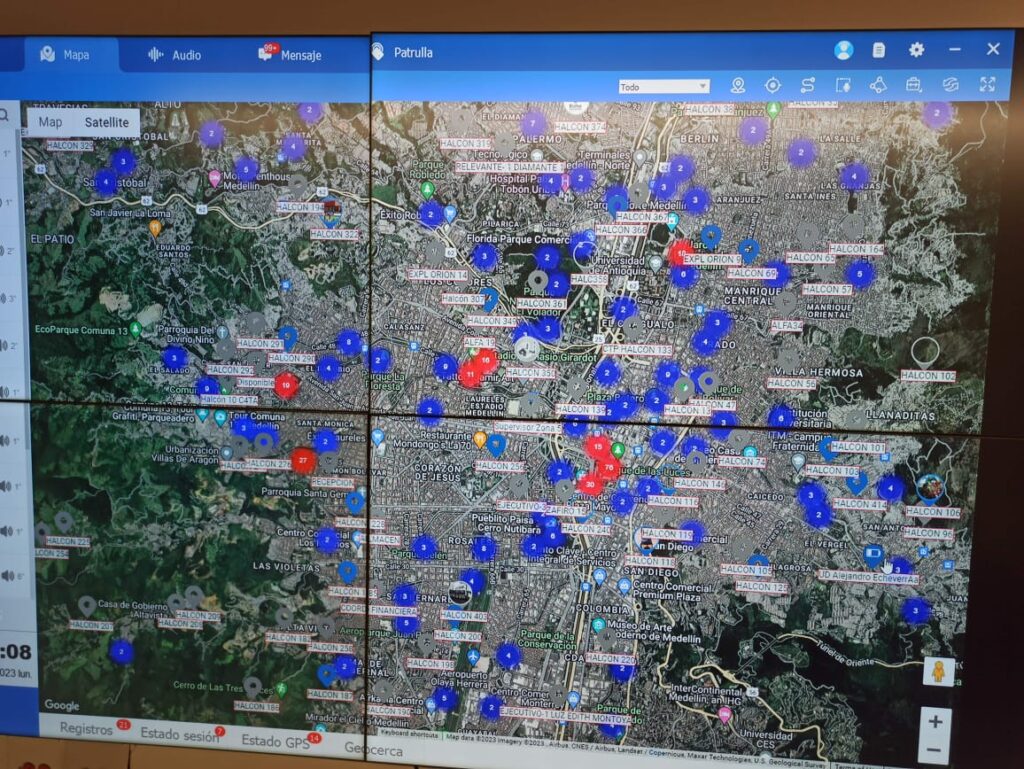Screen dimensions: 1024x769
Task: Drop the Street View pegman
Action: 937,671
